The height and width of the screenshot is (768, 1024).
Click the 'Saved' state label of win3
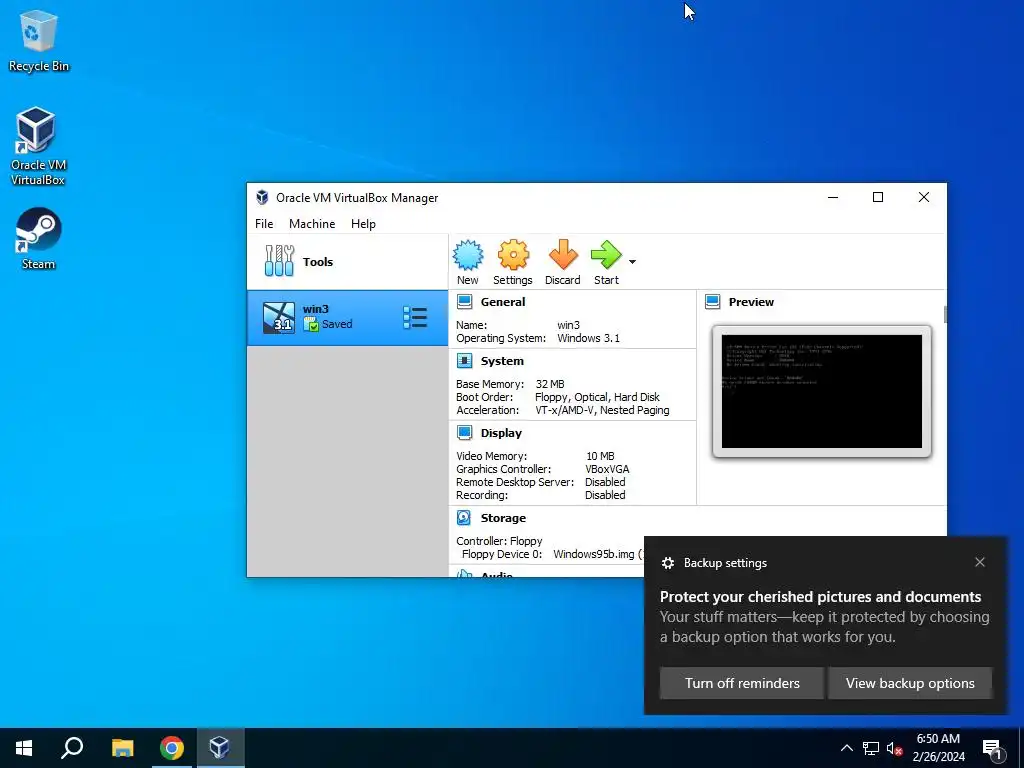click(x=337, y=324)
